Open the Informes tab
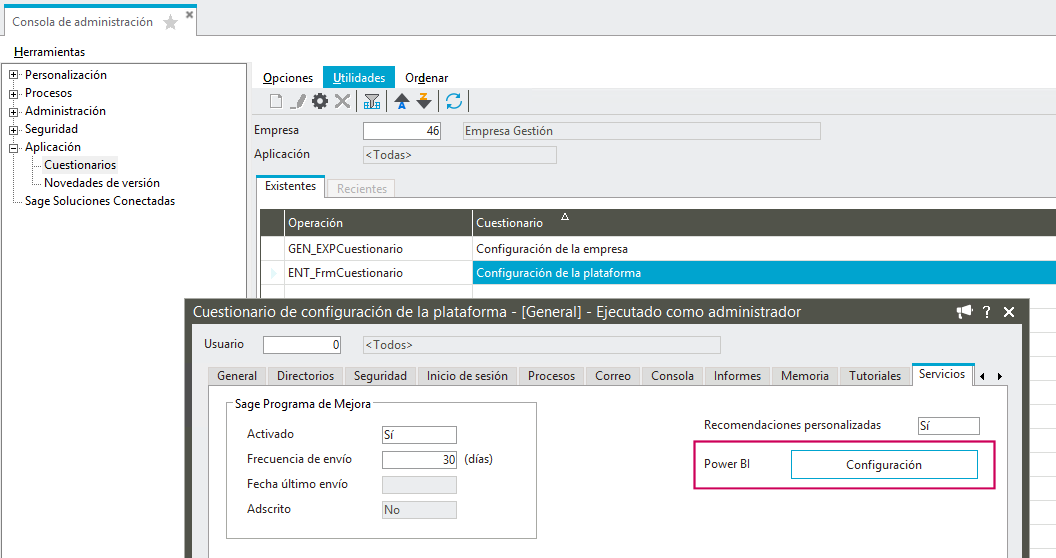 coord(737,376)
